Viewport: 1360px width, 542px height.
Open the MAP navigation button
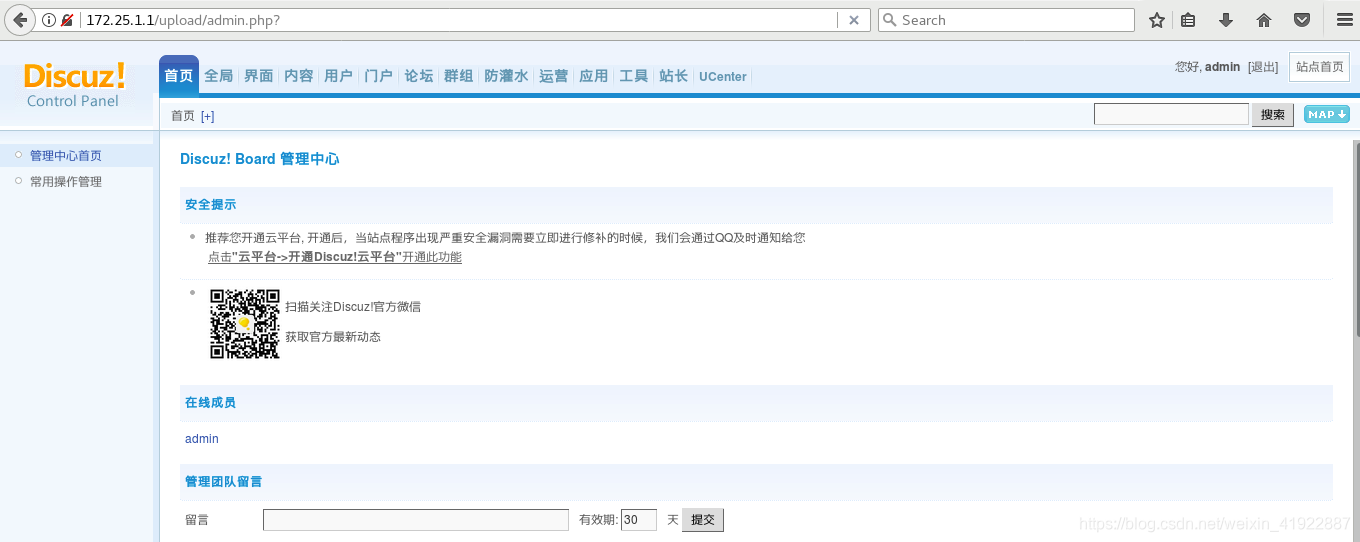[x=1327, y=115]
